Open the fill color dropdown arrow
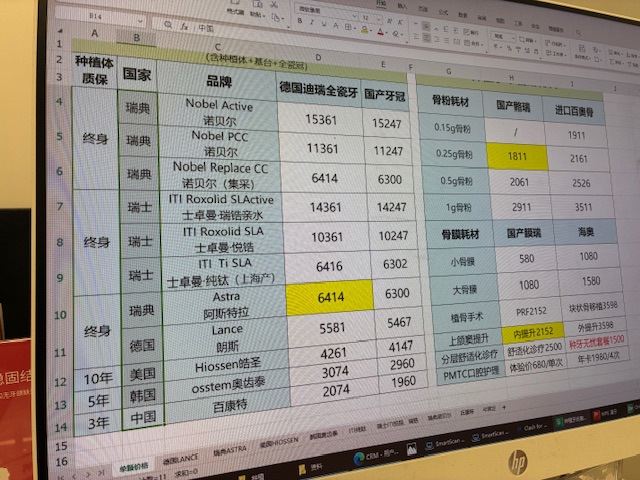Screen dimensions: 640x480 pyautogui.click(x=371, y=31)
